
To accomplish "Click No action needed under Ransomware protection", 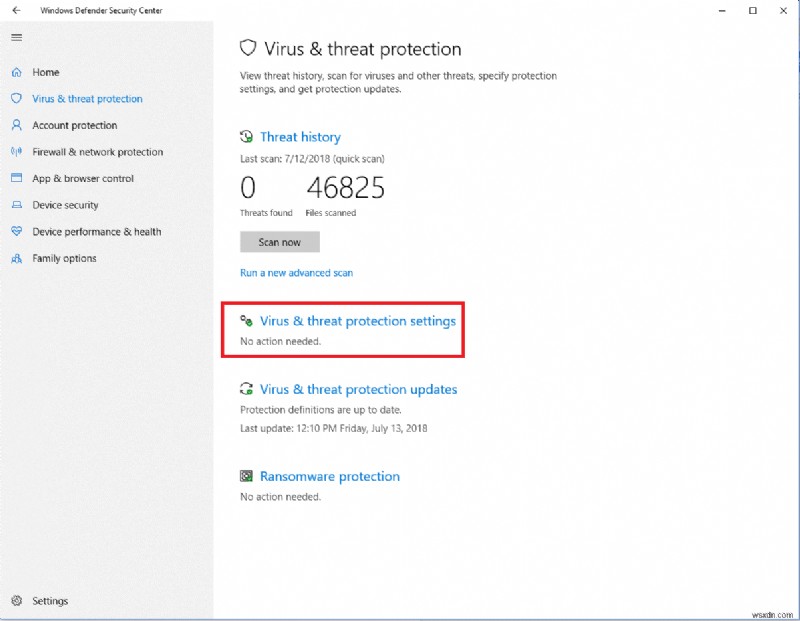I will point(280,497).
